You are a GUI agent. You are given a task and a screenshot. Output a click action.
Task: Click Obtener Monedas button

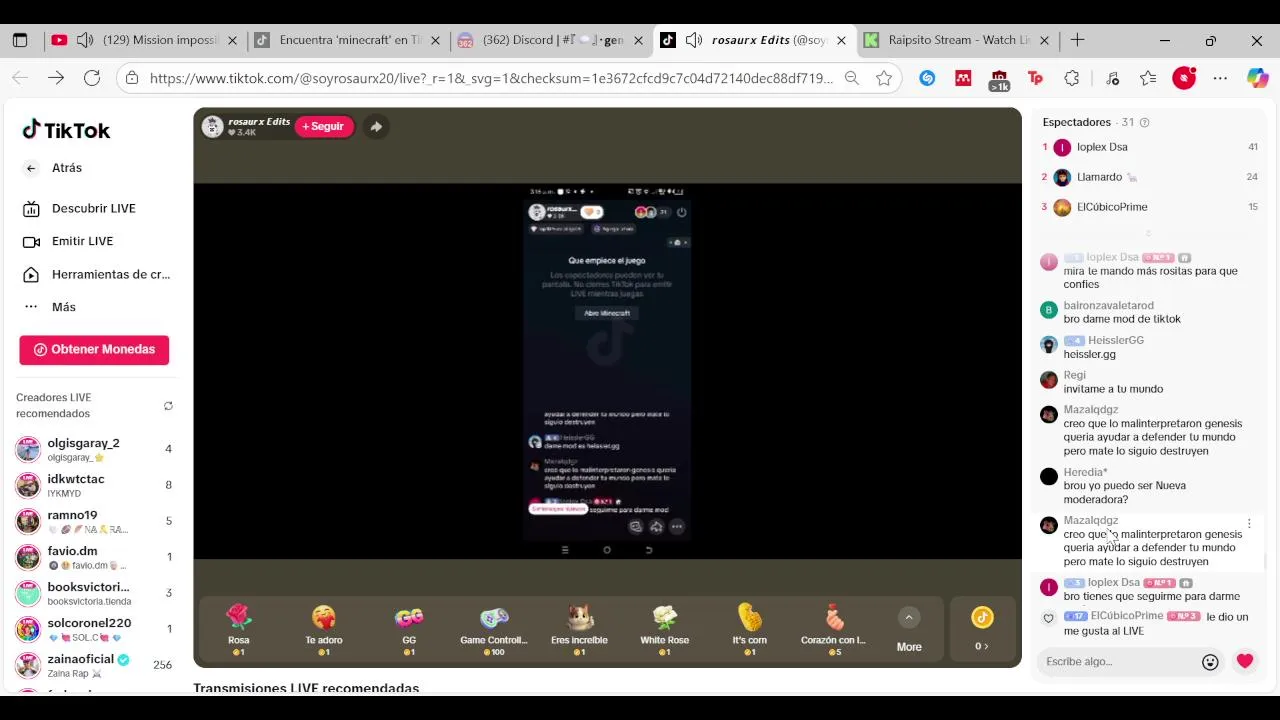click(x=94, y=349)
